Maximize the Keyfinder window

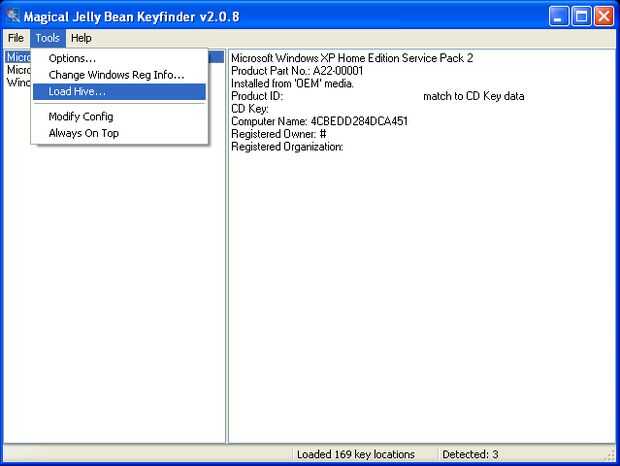pos(581,17)
